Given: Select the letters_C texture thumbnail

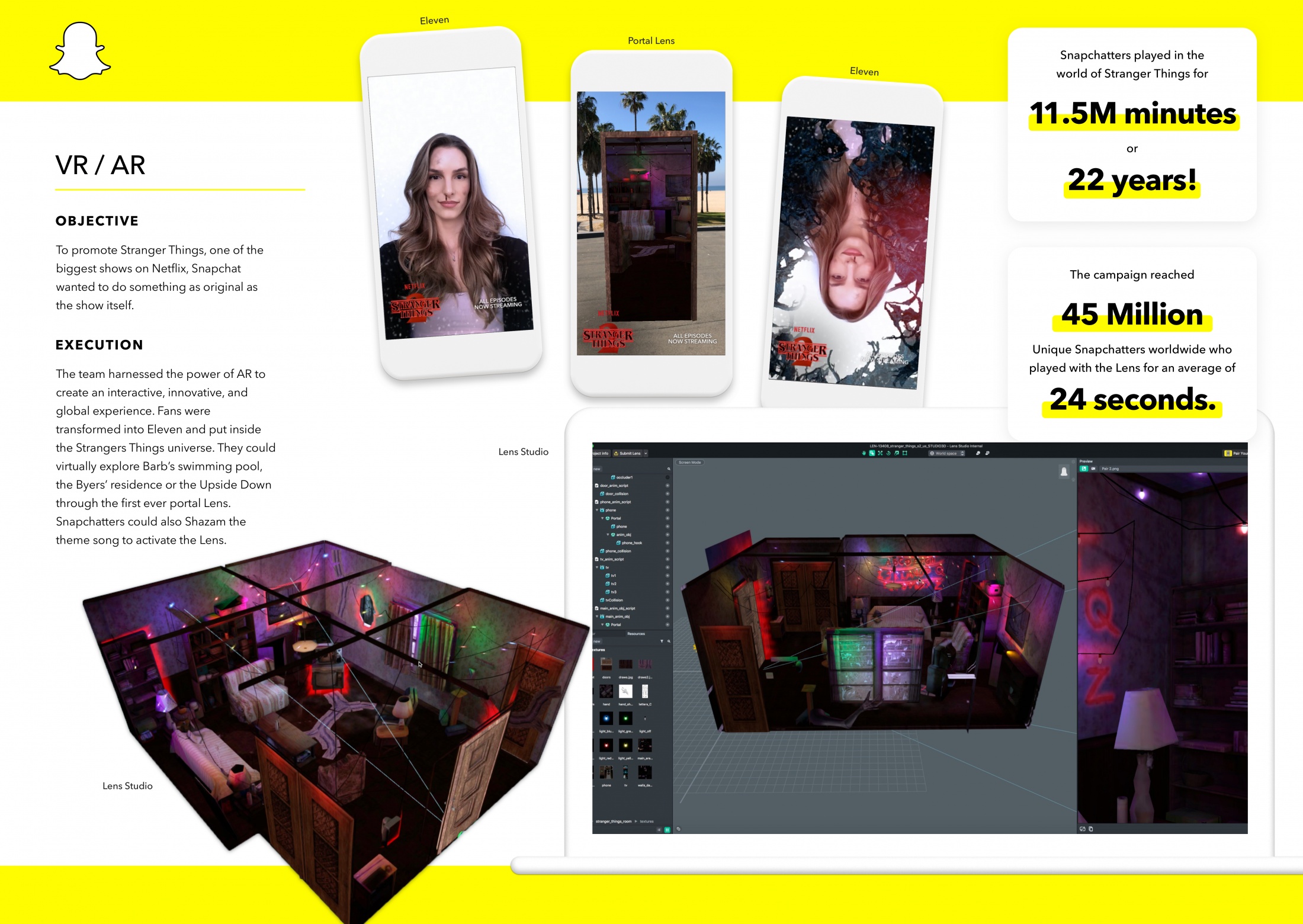Looking at the screenshot, I should (645, 691).
